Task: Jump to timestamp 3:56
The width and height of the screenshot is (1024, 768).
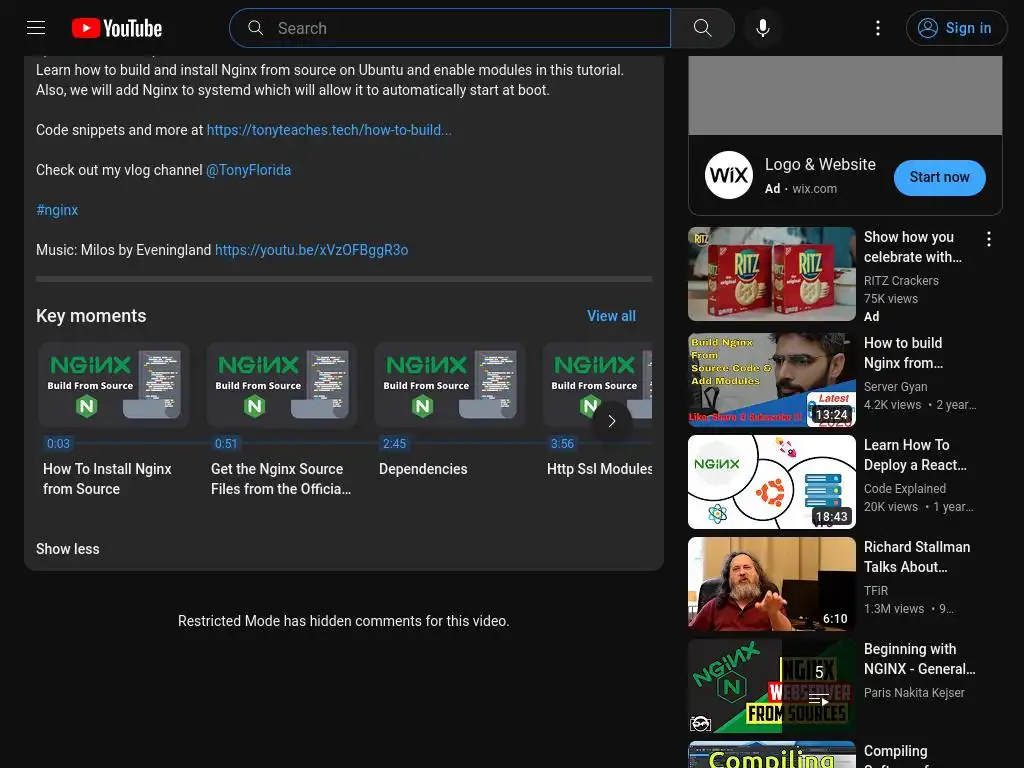Action: [x=562, y=443]
